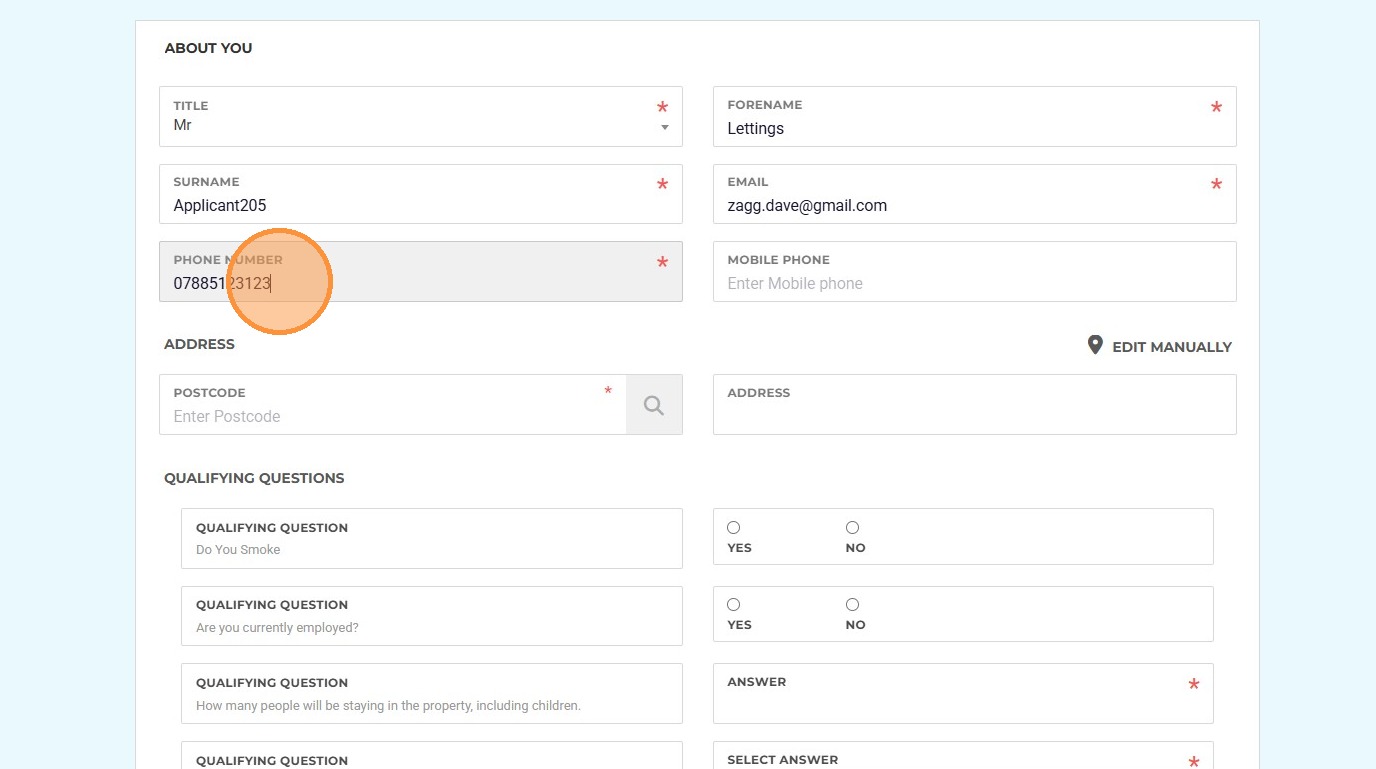Click the About You section heading
The image size is (1376, 769).
coord(208,48)
